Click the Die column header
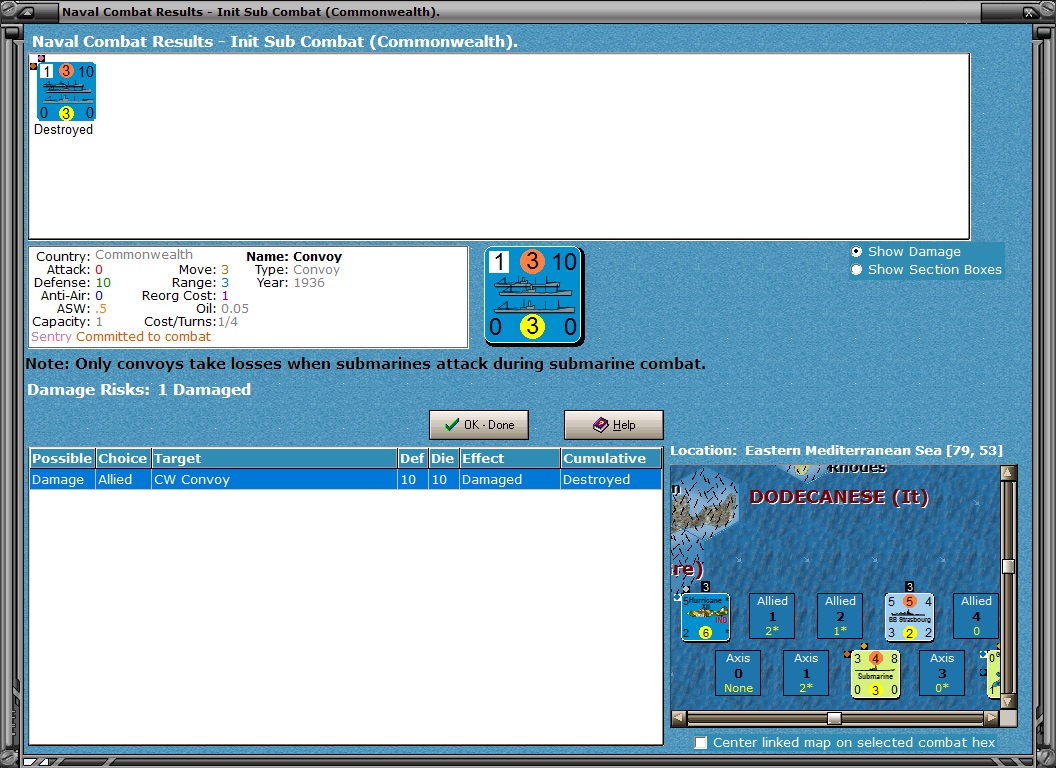1056x768 pixels. click(x=443, y=458)
